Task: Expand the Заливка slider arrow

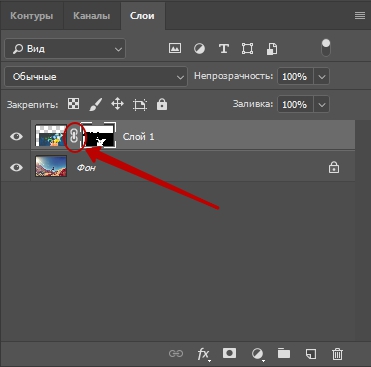Action: point(322,105)
